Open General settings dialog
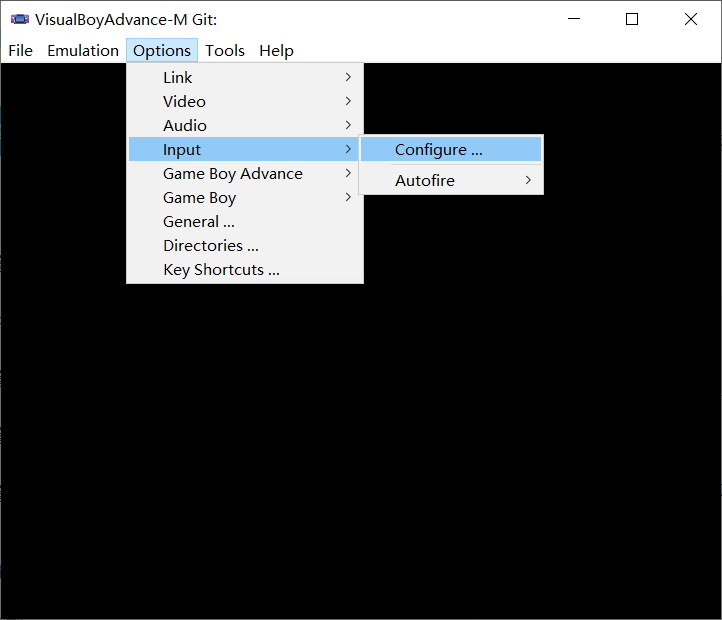Screen dimensions: 722x620 [x=245, y=222]
